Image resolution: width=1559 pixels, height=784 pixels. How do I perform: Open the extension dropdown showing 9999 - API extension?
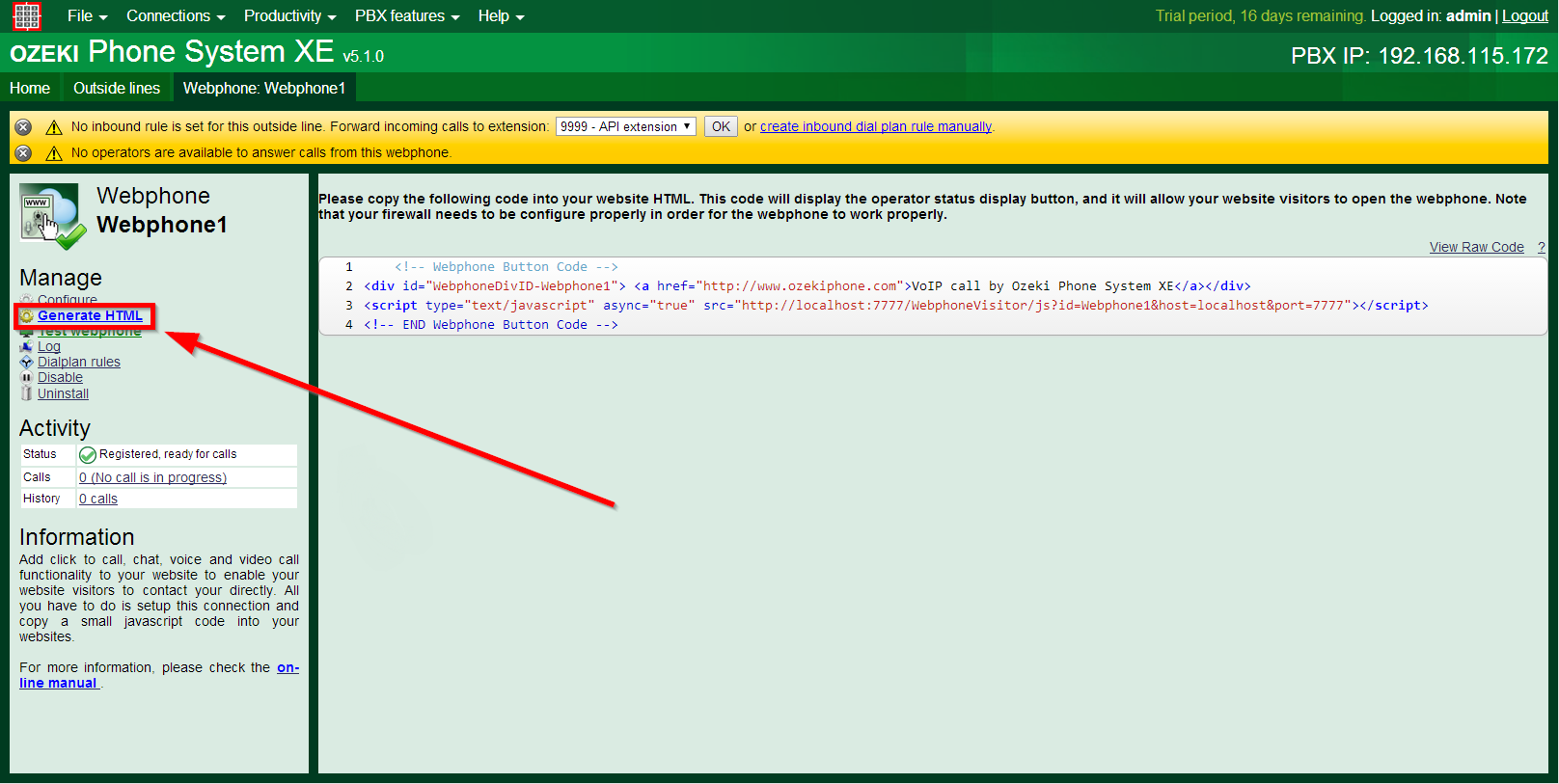click(x=625, y=126)
